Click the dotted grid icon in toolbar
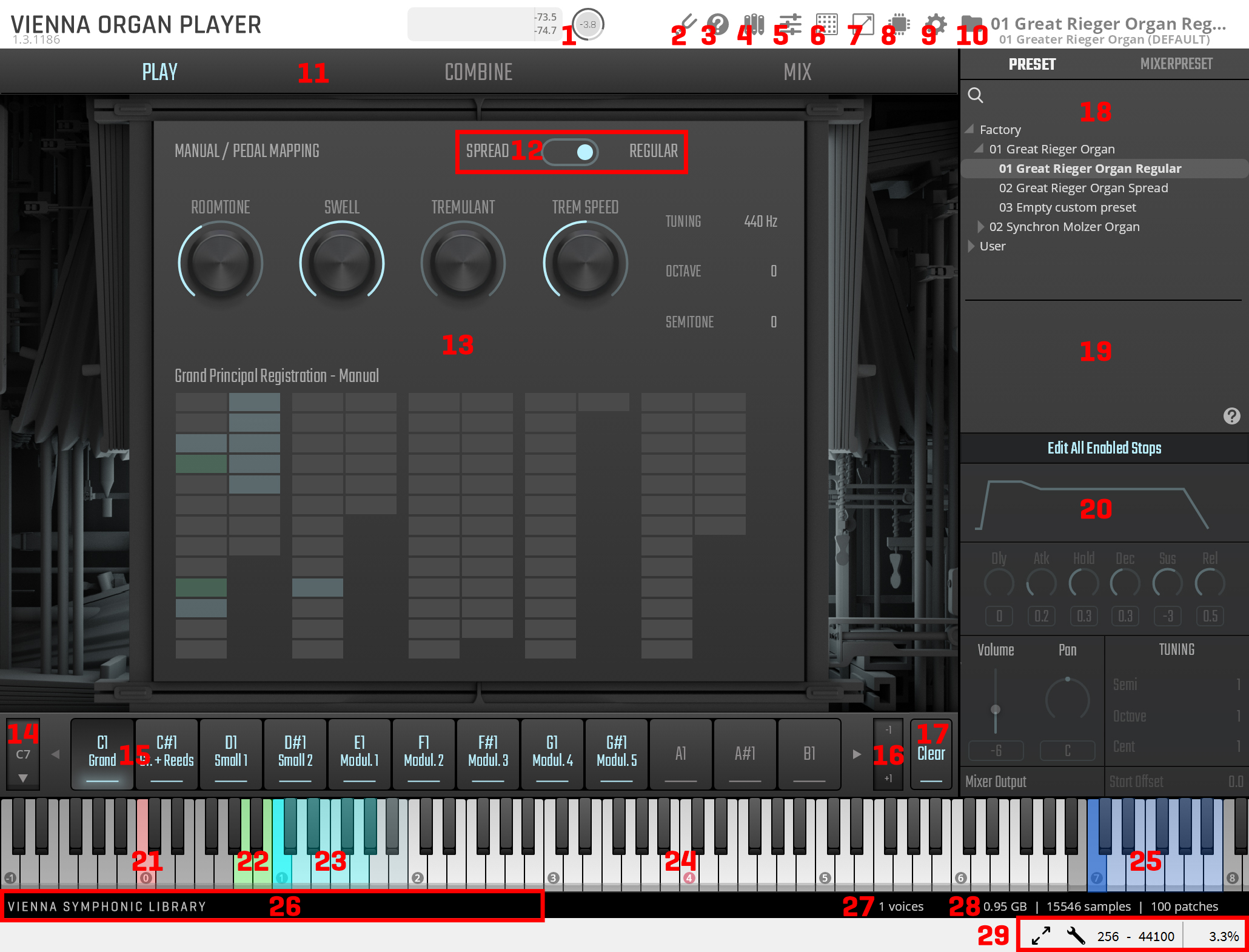Screen dimensions: 1249x952 pos(826,24)
